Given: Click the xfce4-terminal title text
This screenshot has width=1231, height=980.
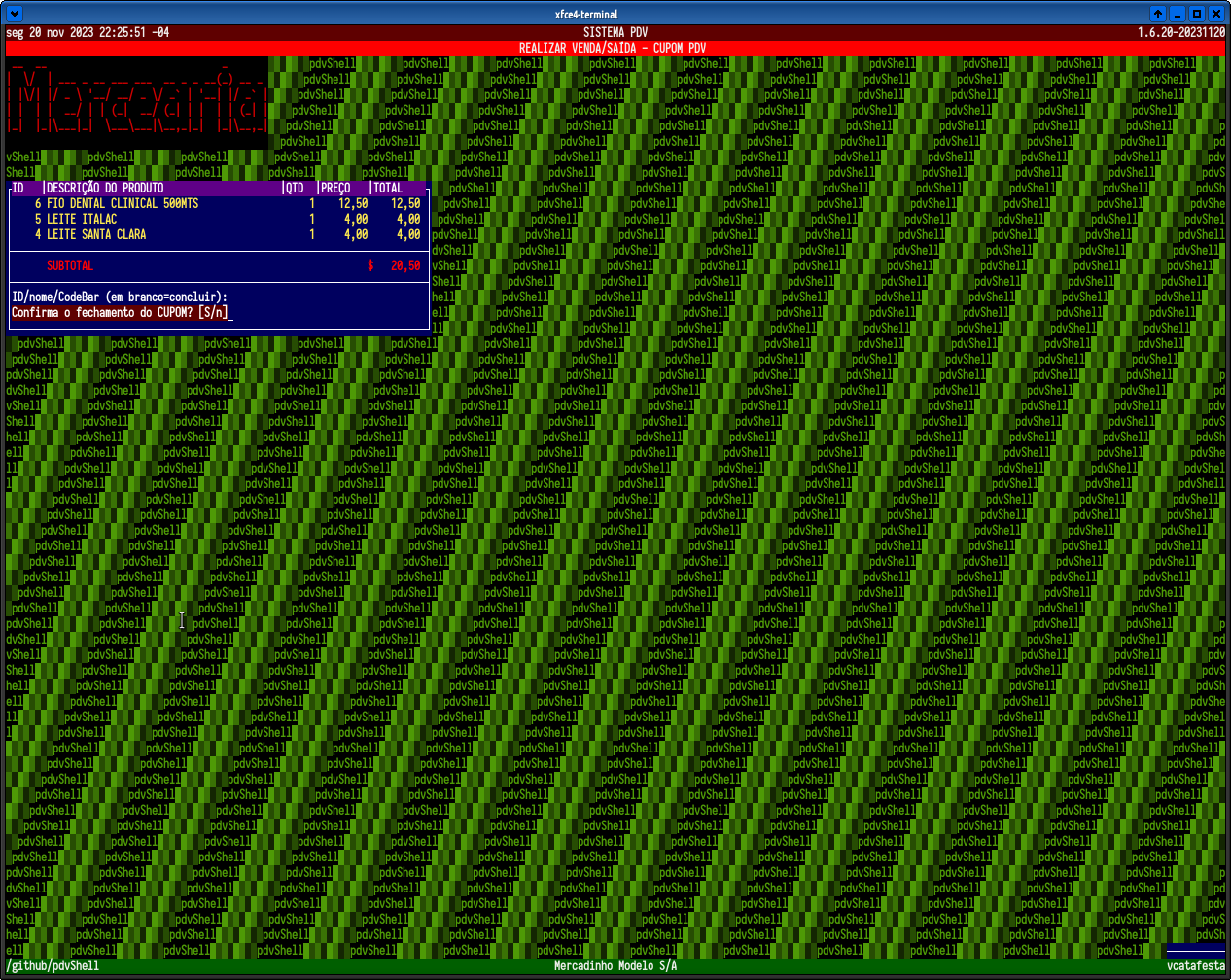Looking at the screenshot, I should coord(586,14).
